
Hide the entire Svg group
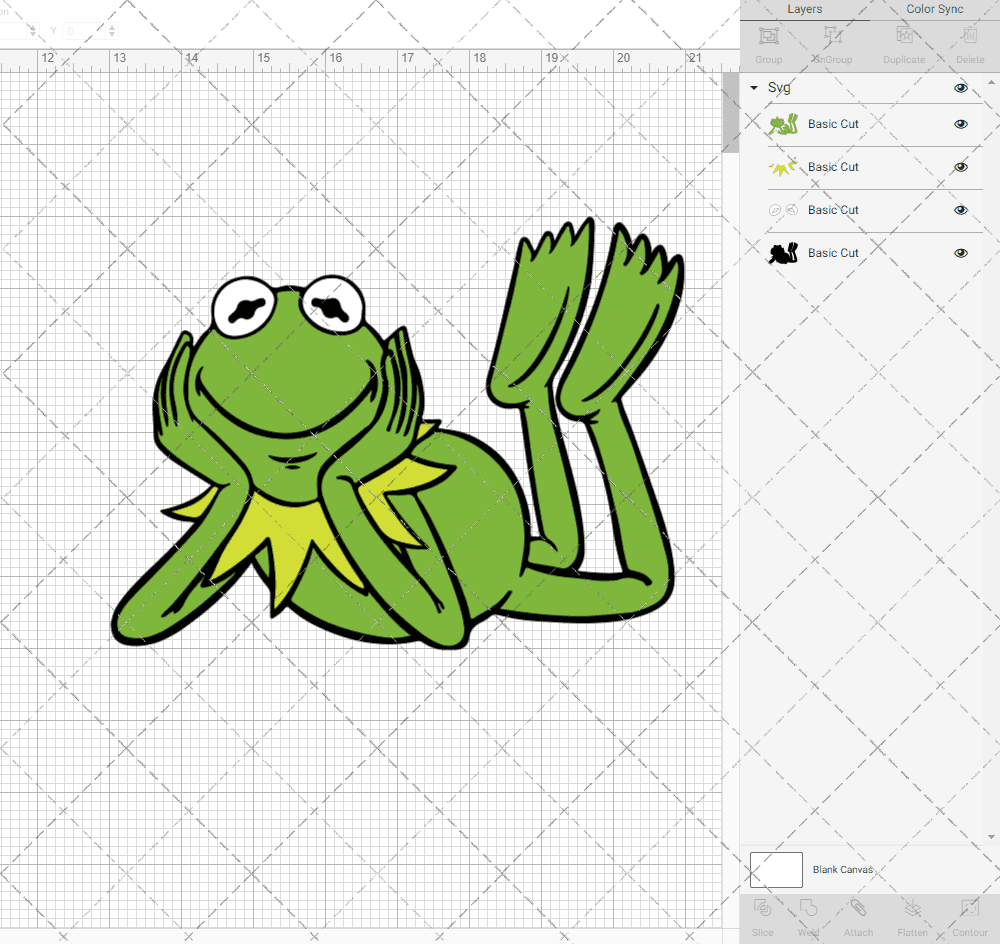961,88
